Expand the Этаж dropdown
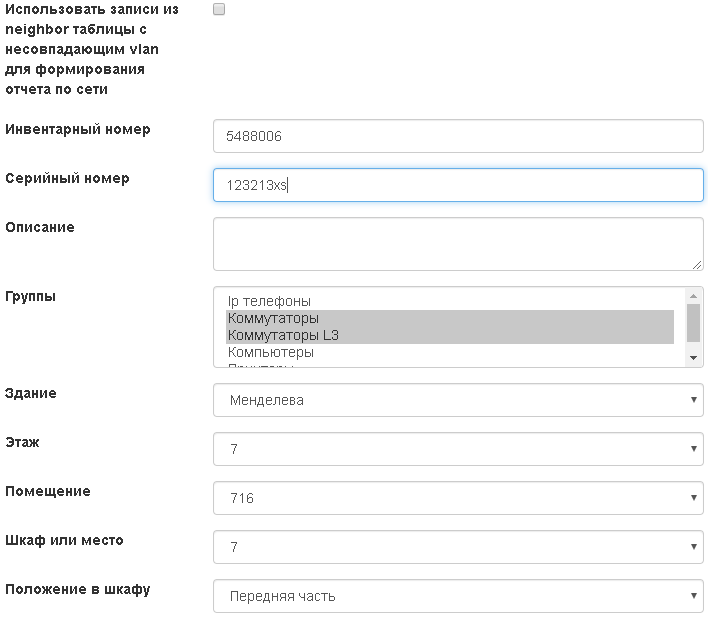Viewport: 708px width, 618px height. tap(458, 449)
